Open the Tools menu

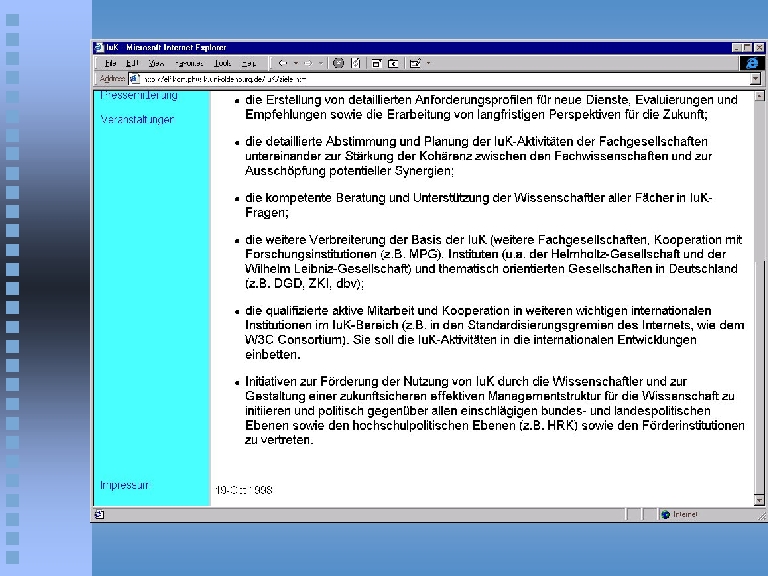click(x=222, y=63)
